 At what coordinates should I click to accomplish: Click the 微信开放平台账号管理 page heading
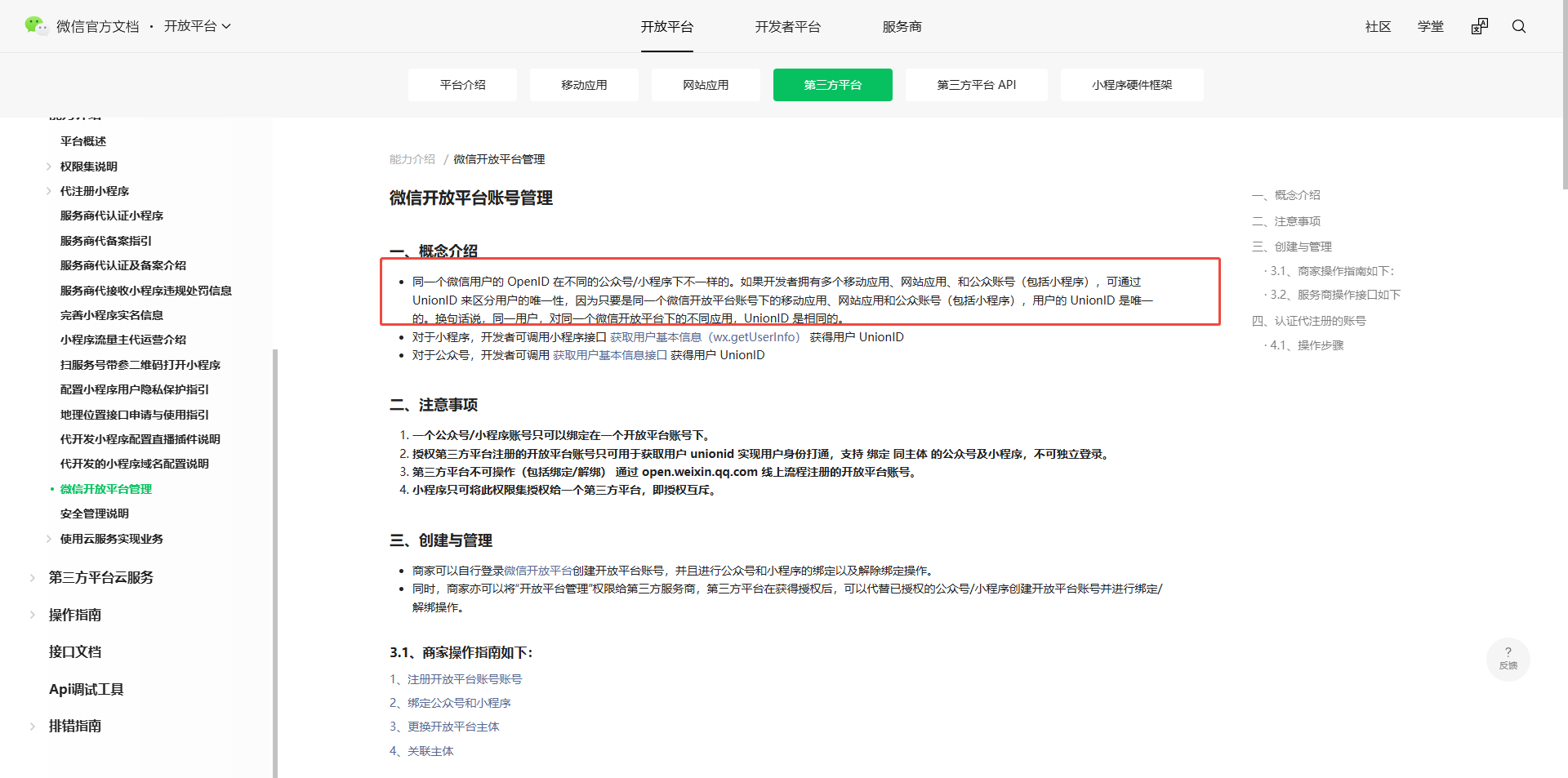click(471, 198)
